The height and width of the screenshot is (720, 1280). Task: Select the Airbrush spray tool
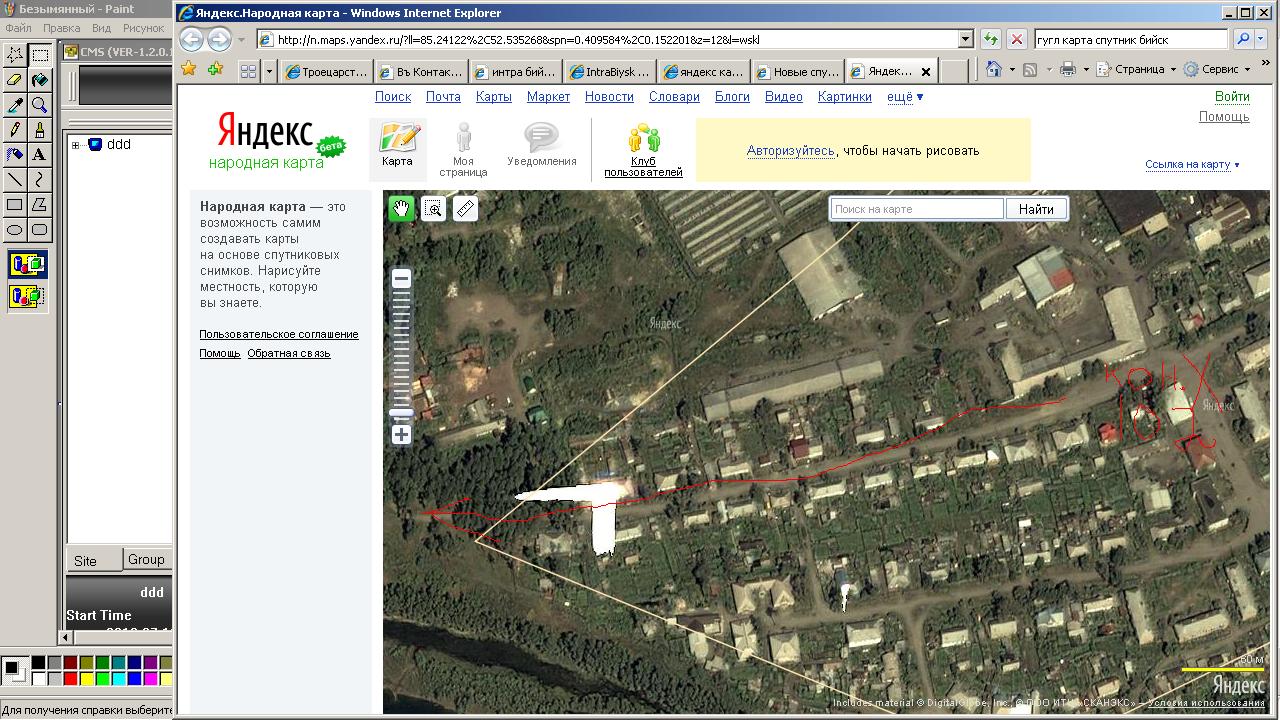(15, 155)
